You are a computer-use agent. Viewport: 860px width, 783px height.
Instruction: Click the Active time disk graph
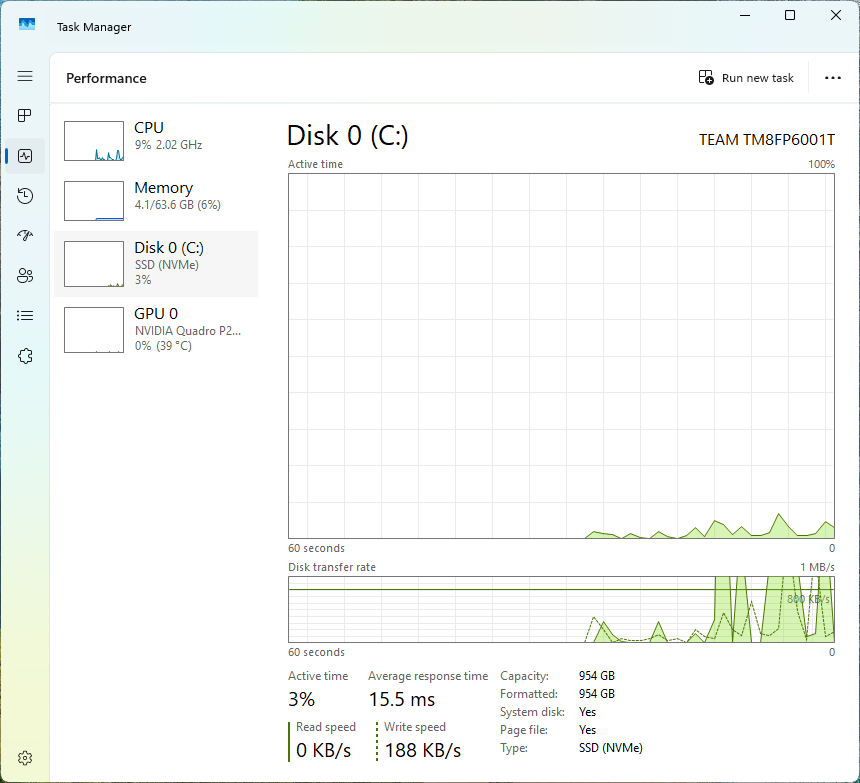[561, 356]
